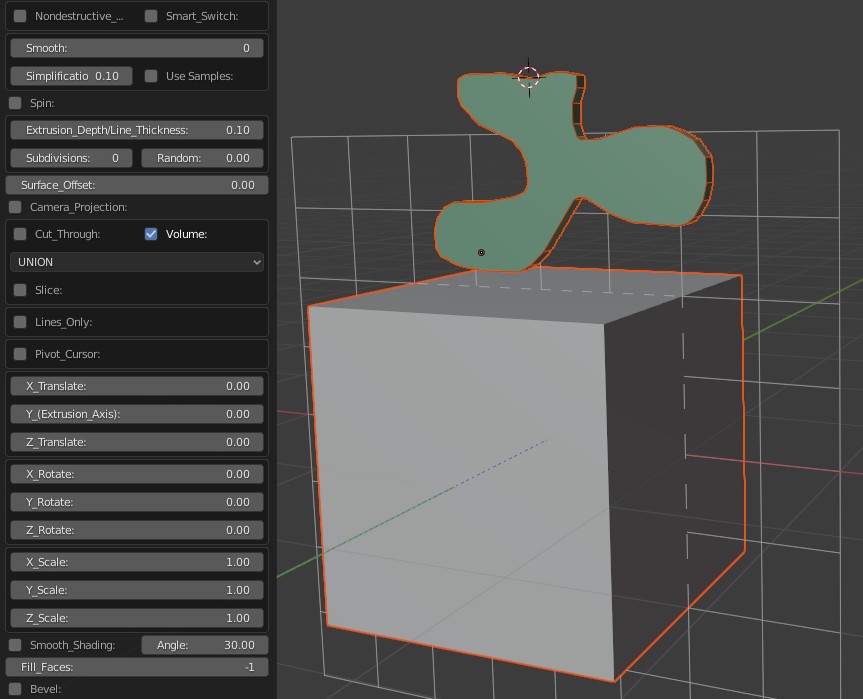This screenshot has width=863, height=699.
Task: Toggle the Smart_Switch checkbox
Action: coord(151,16)
